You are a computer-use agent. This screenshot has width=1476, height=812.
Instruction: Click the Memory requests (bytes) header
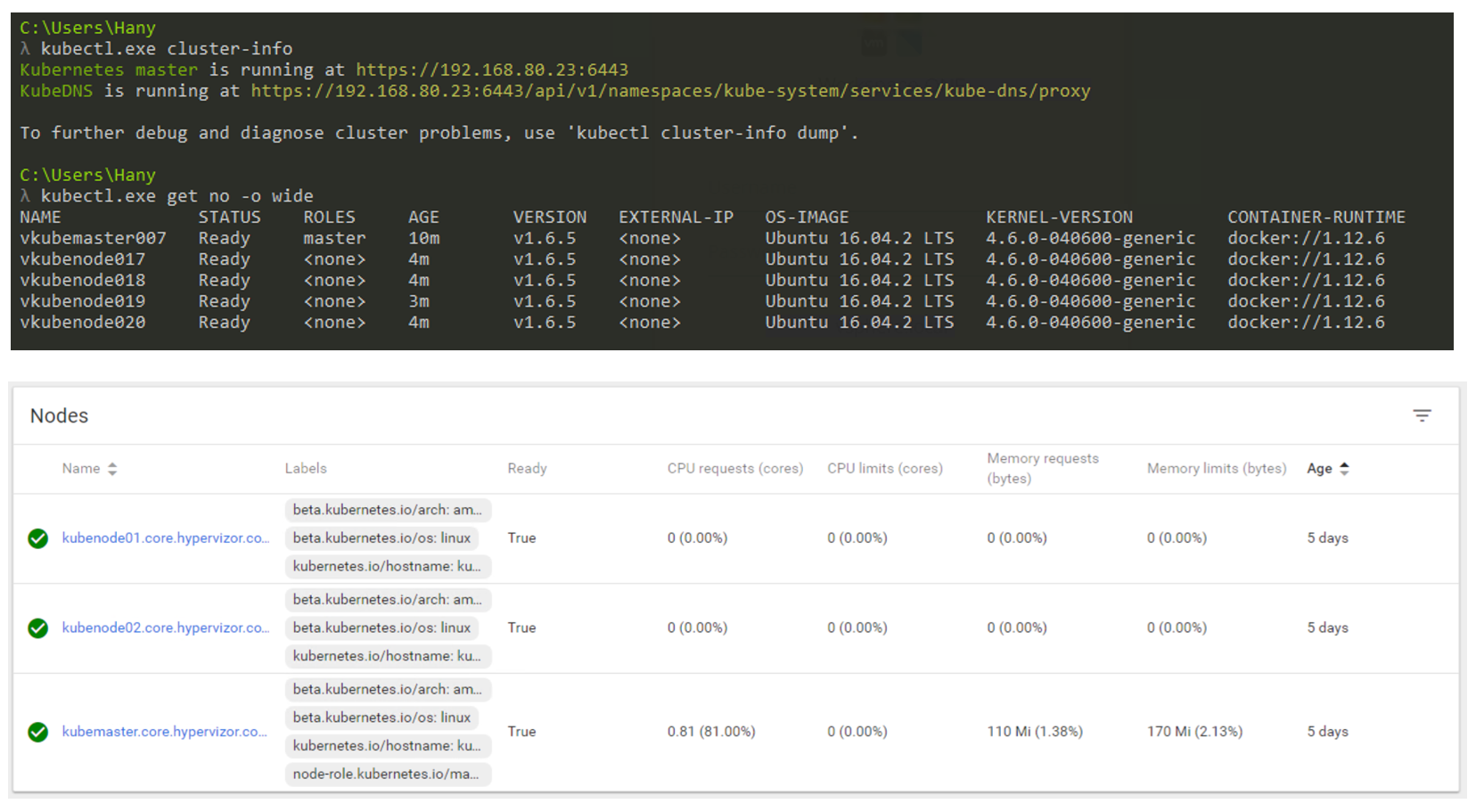(1043, 469)
